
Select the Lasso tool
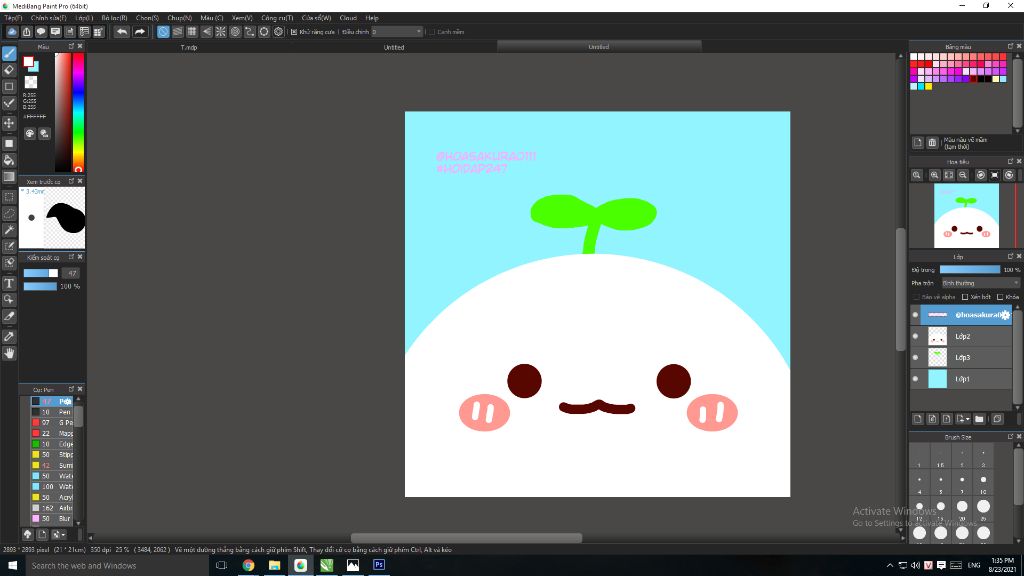coord(9,213)
